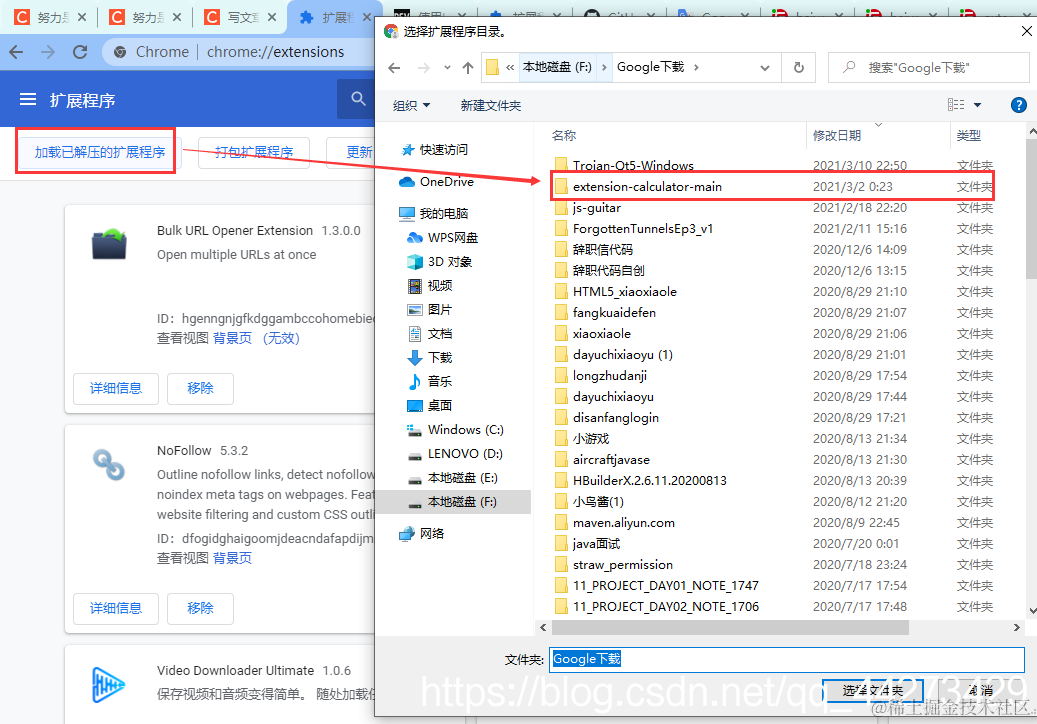Click 详细信息 for Bulk URL Opener Extension

[x=116, y=388]
